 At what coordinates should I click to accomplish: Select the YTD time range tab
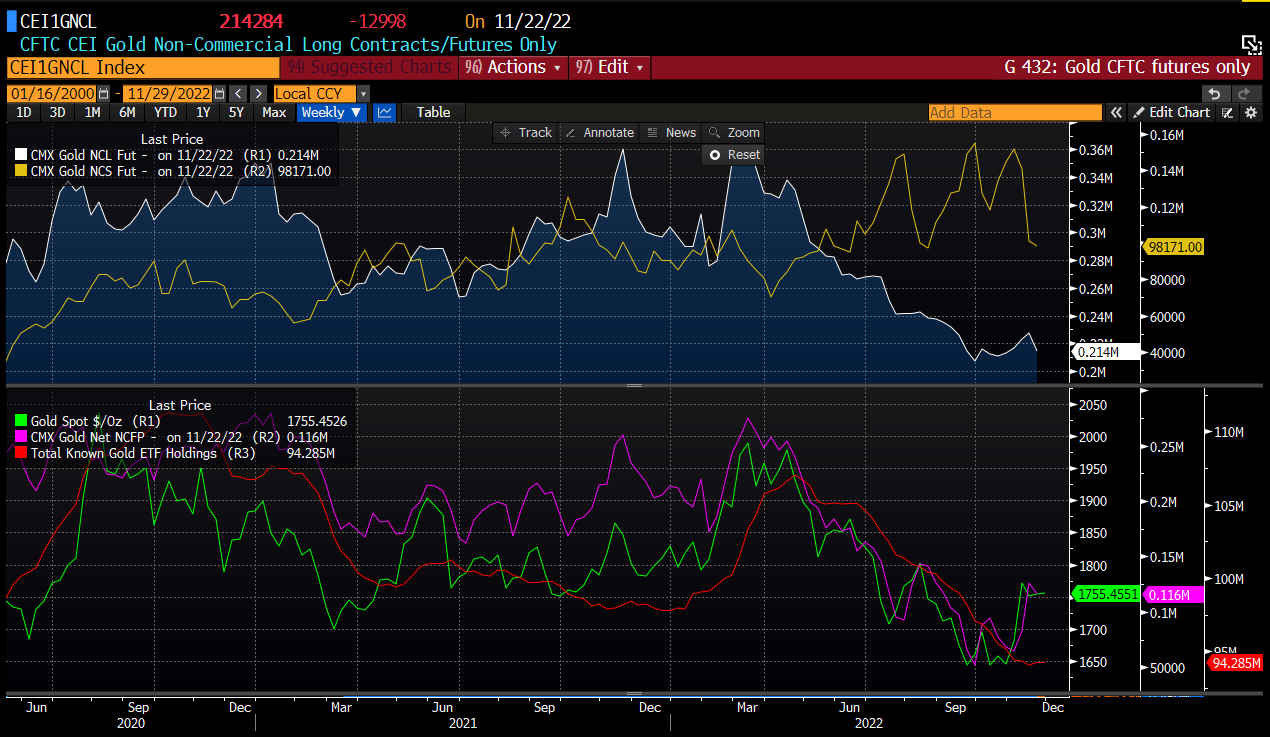[x=165, y=112]
